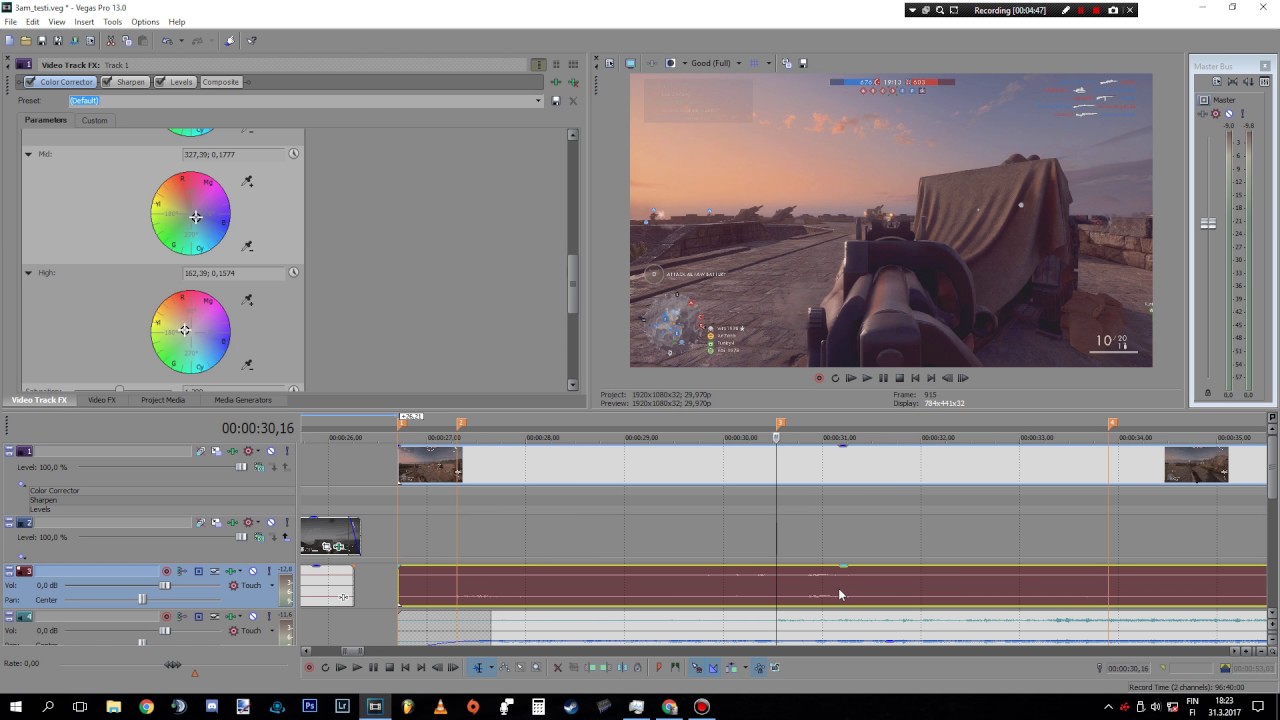Screen dimensions: 1280x720
Task: Open the Preset dropdown list
Action: coord(538,101)
